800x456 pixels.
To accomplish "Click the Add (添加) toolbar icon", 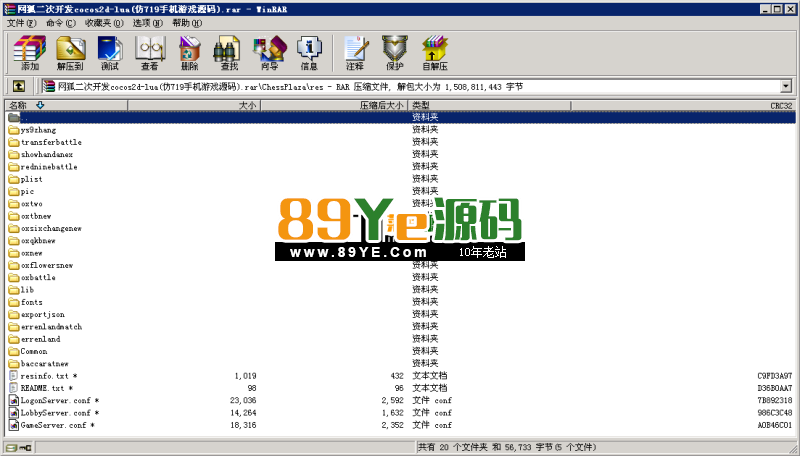I will 30,52.
